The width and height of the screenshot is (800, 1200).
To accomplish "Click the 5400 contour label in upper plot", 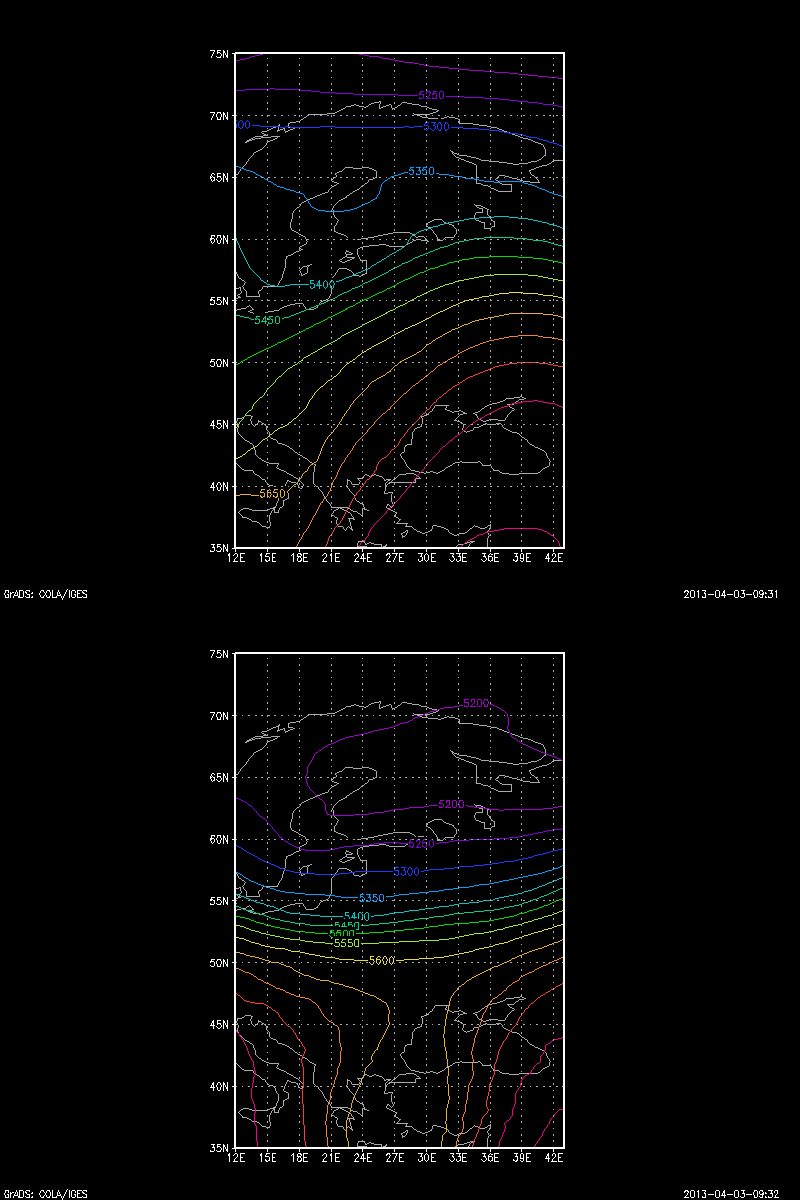I will (x=322, y=285).
